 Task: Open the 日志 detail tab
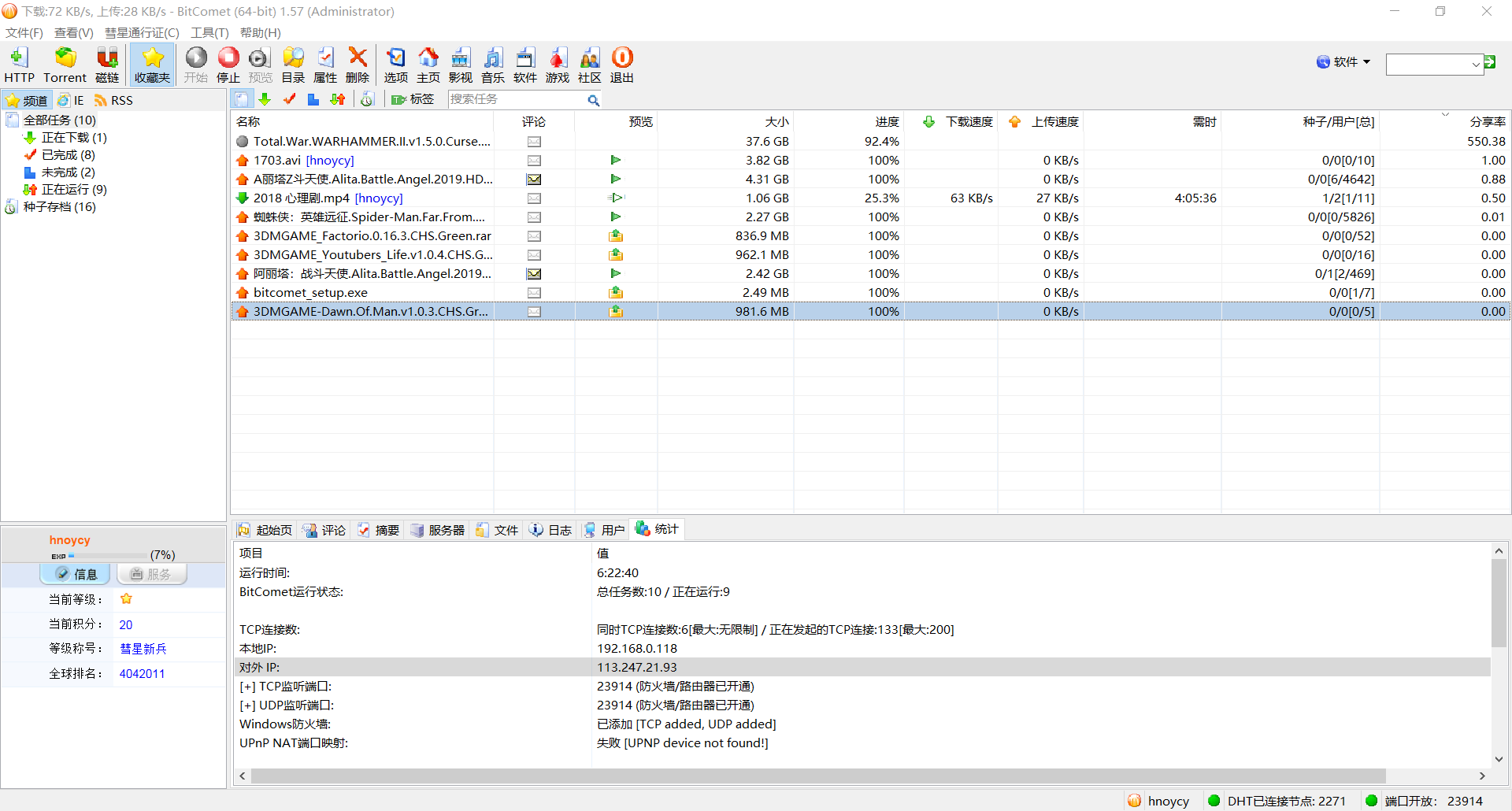tap(550, 530)
